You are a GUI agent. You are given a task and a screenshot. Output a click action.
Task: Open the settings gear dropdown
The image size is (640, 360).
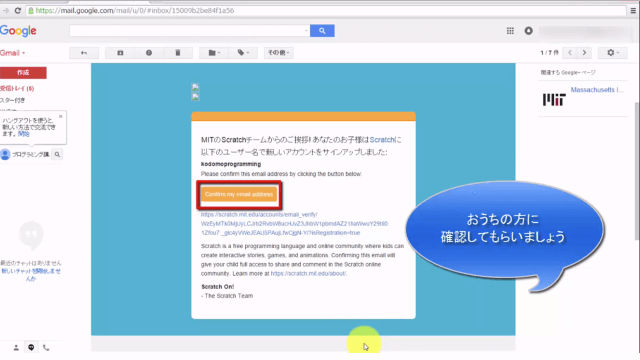tap(612, 53)
